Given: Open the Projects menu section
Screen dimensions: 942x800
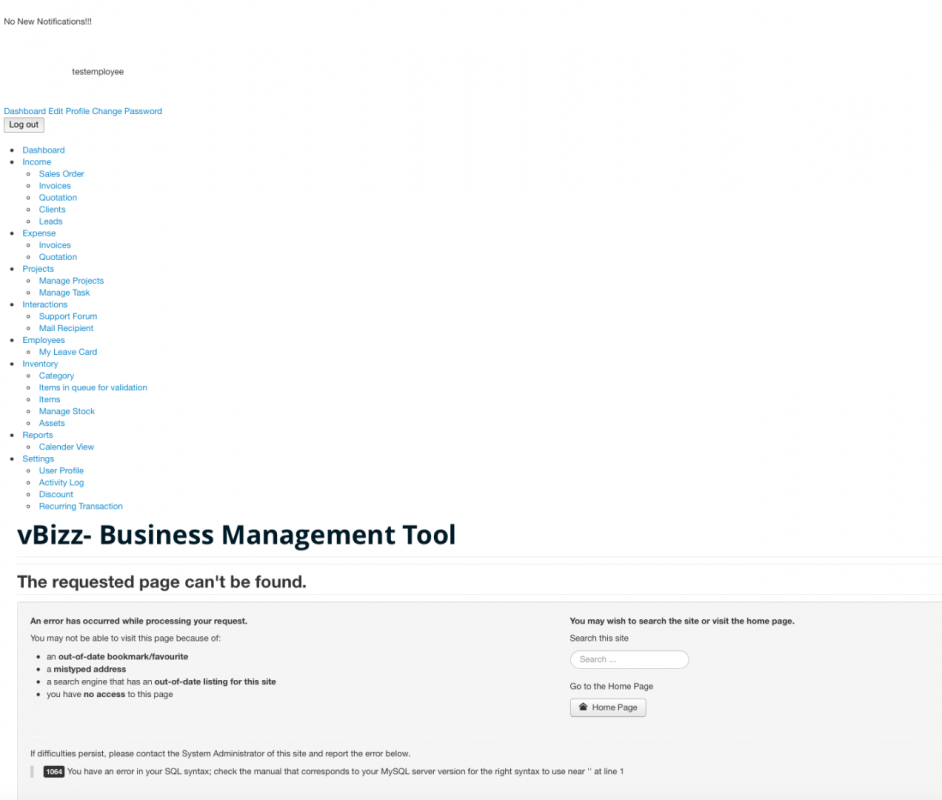Looking at the screenshot, I should tap(38, 269).
